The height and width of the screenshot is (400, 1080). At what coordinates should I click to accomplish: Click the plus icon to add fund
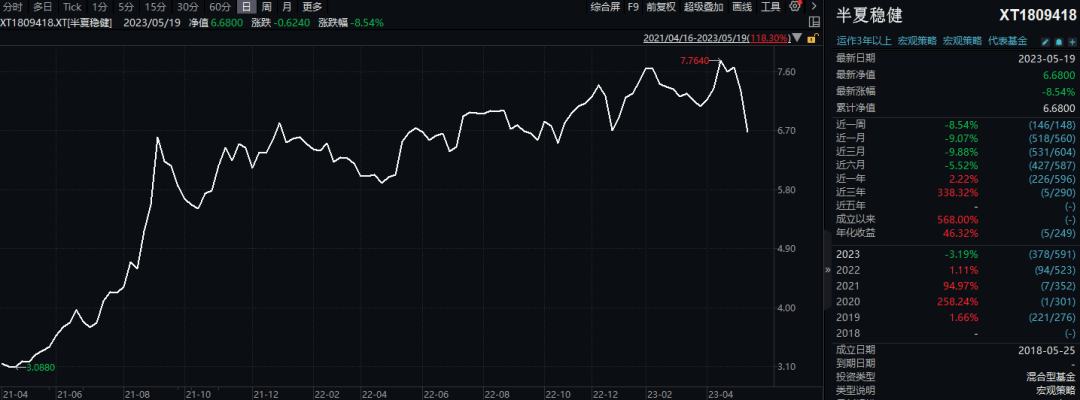click(1071, 41)
